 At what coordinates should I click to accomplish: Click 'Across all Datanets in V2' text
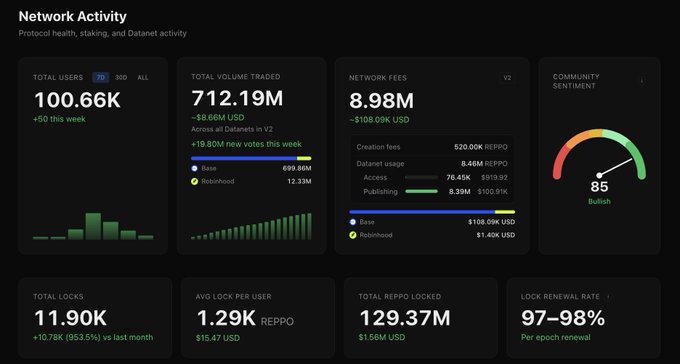point(232,129)
